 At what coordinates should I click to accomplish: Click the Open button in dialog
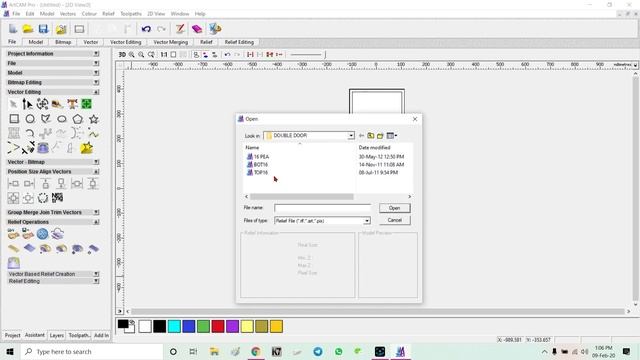pyautogui.click(x=394, y=208)
